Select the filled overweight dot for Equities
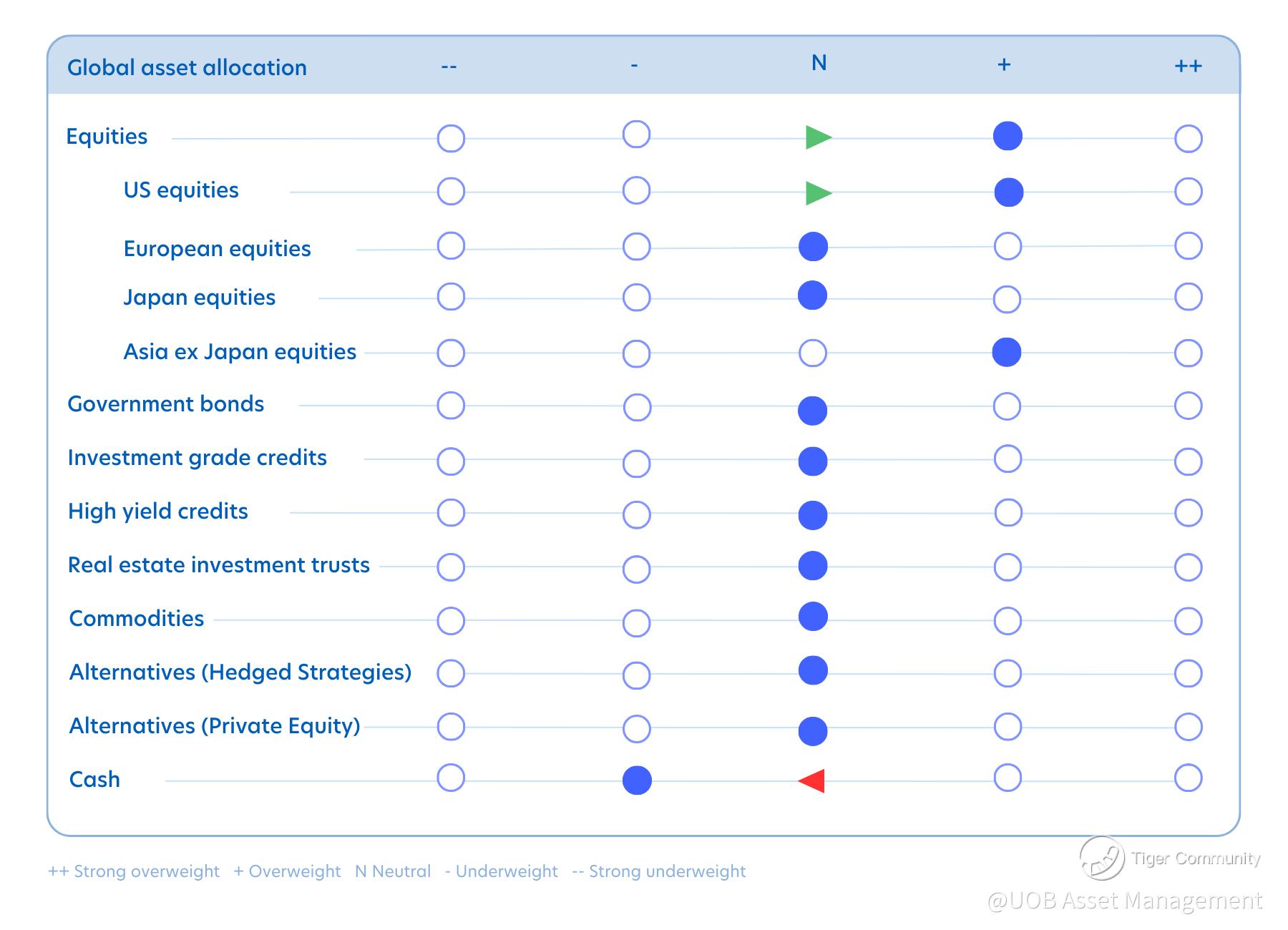This screenshot has height=930, width=1288. [1008, 136]
